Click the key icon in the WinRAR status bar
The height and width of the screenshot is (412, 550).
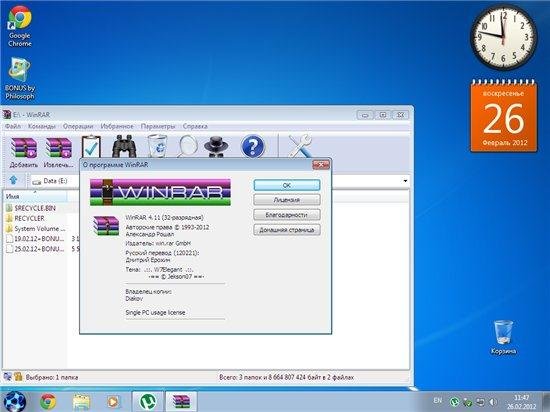(18, 377)
